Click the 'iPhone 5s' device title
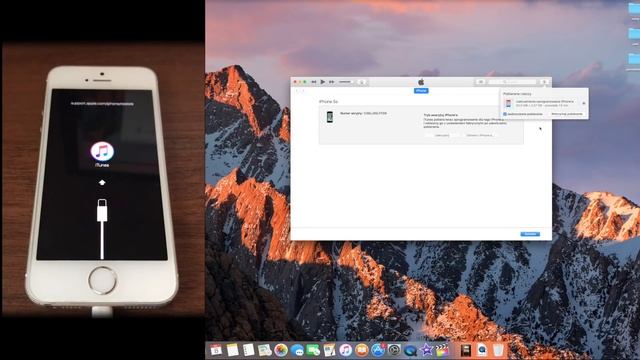Screen dimensions: 640x360 (x=329, y=101)
